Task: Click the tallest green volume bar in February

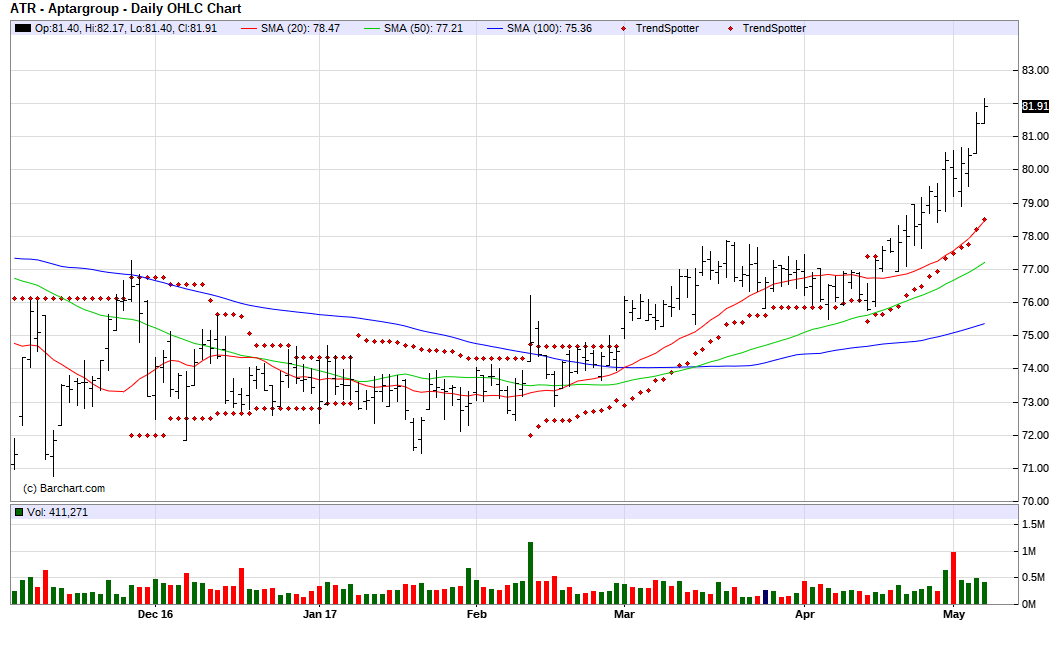Action: [x=531, y=573]
